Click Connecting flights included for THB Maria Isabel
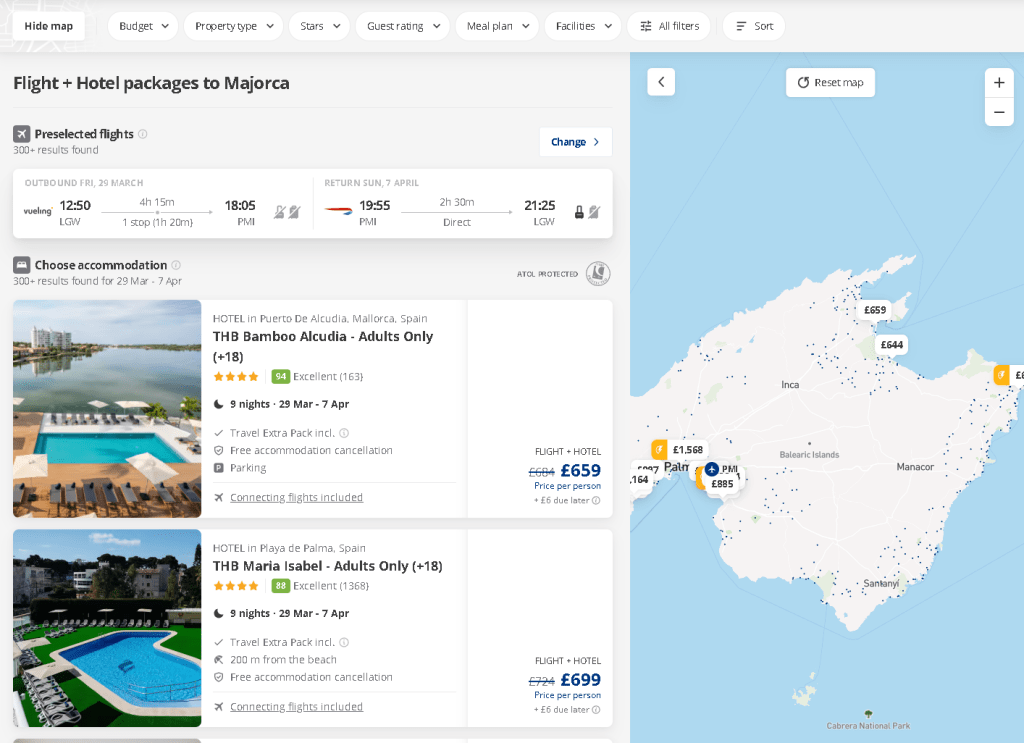 [296, 706]
